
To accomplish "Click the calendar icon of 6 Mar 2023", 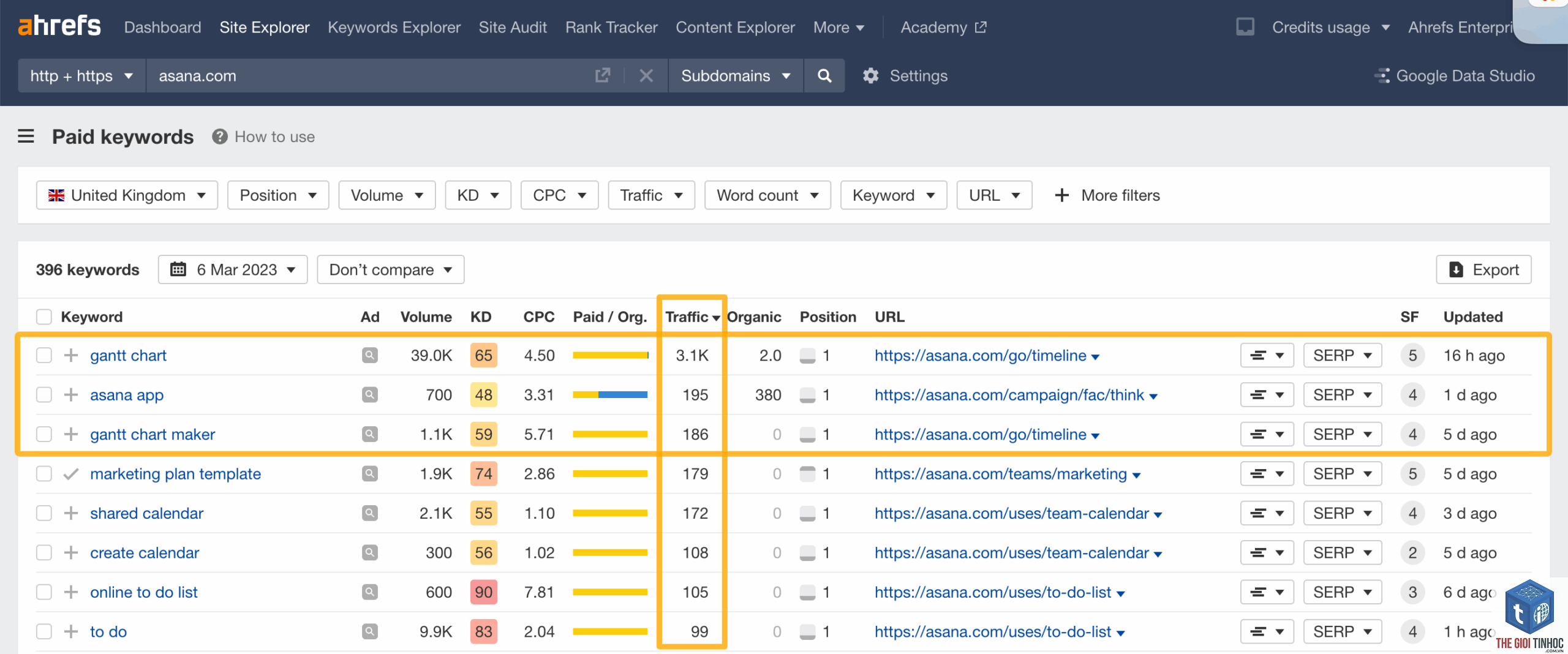I will point(178,269).
